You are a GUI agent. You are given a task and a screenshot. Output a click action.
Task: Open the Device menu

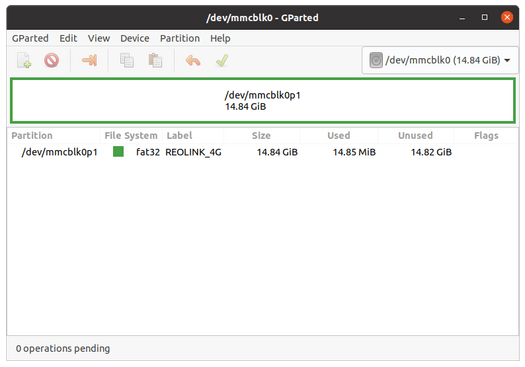click(135, 38)
